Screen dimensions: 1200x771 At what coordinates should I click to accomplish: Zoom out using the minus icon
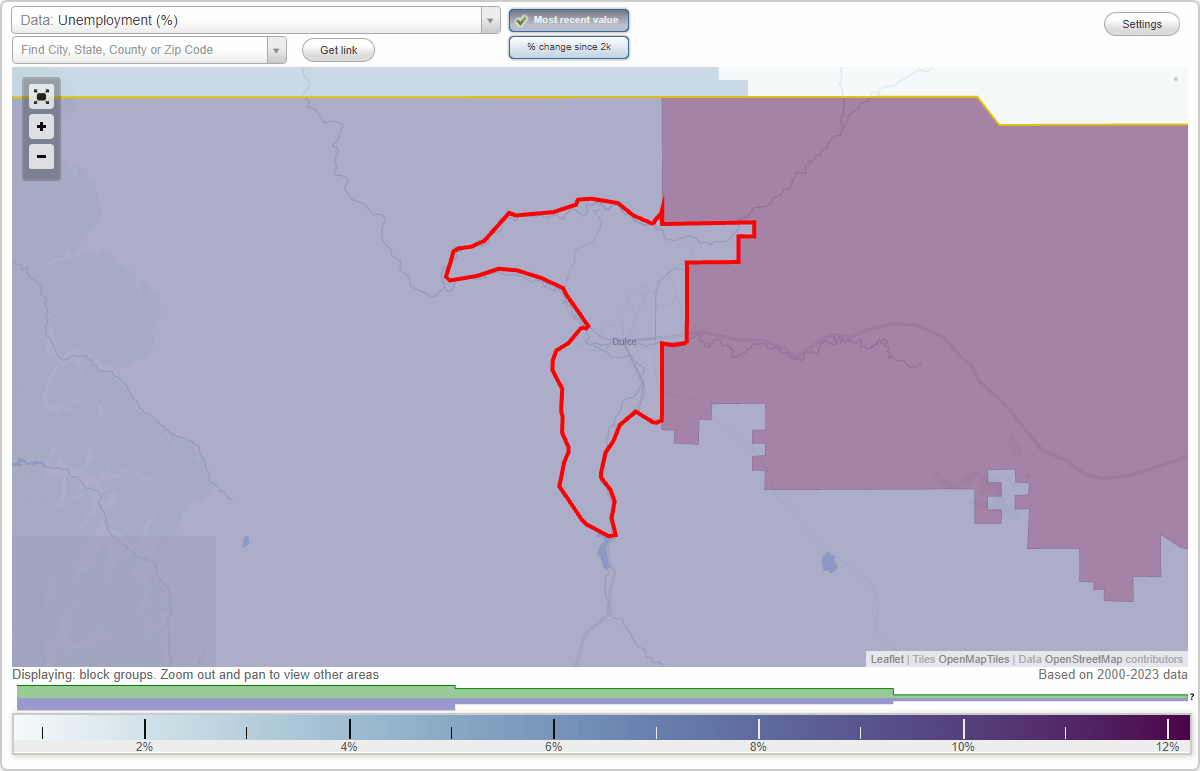(x=41, y=156)
